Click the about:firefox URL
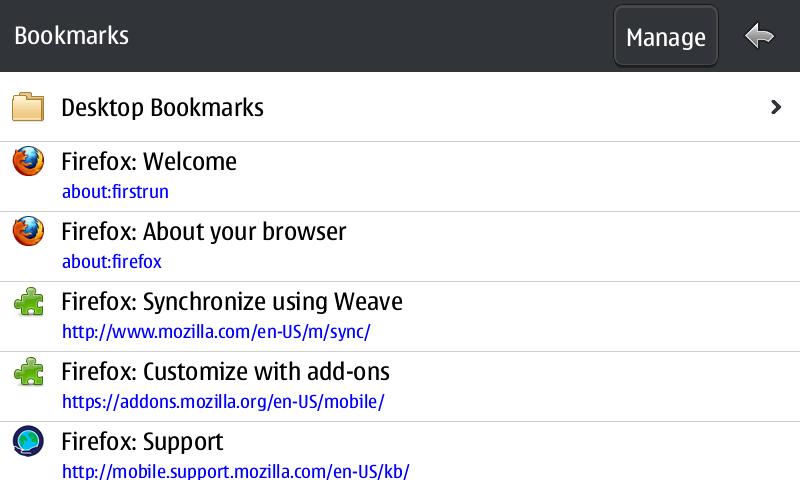 112,262
